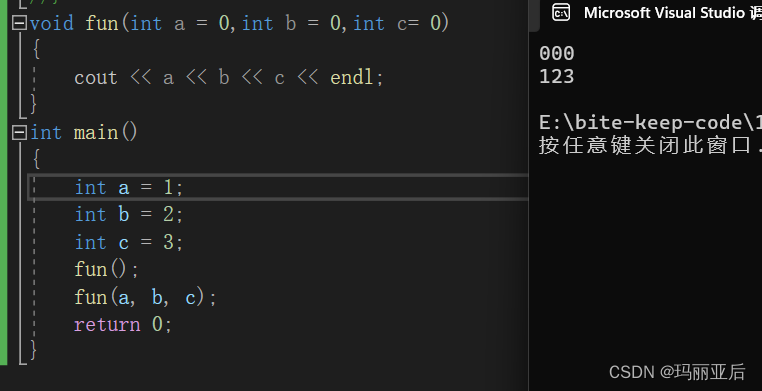Click 'int b = 0' default parameter
Image resolution: width=762 pixels, height=391 pixels.
291,23
